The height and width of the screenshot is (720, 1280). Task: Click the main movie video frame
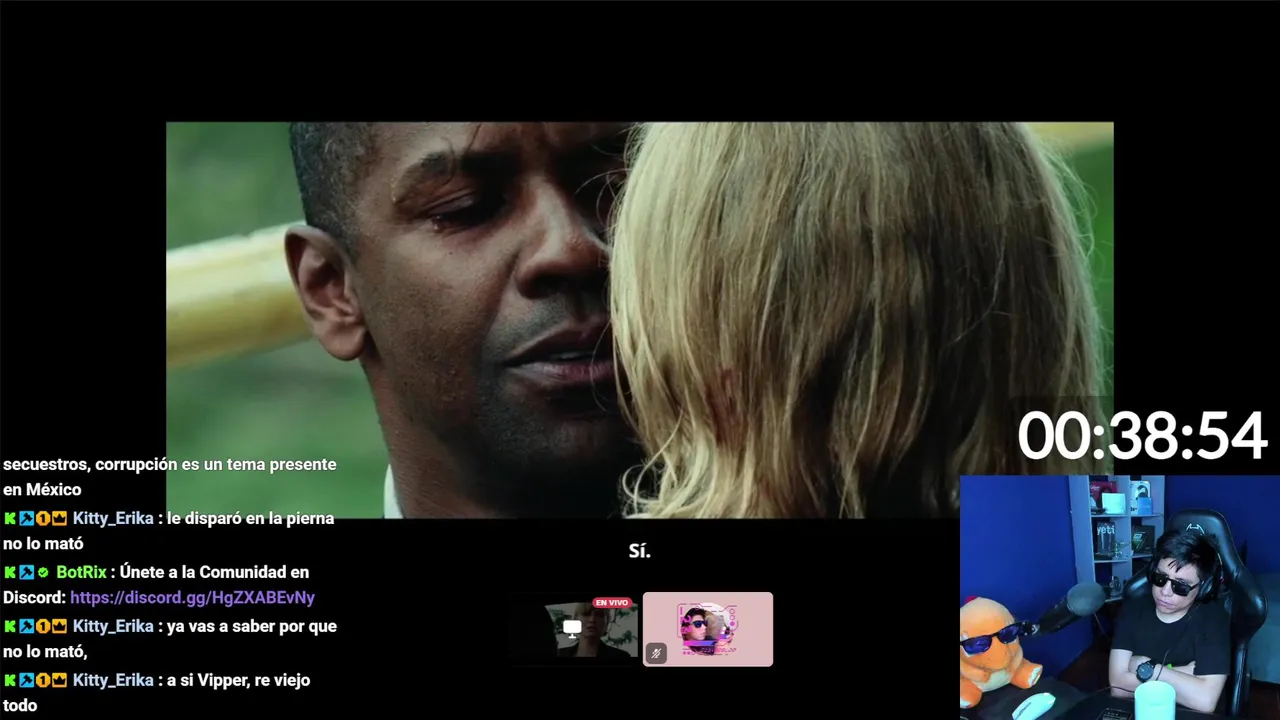(x=640, y=320)
